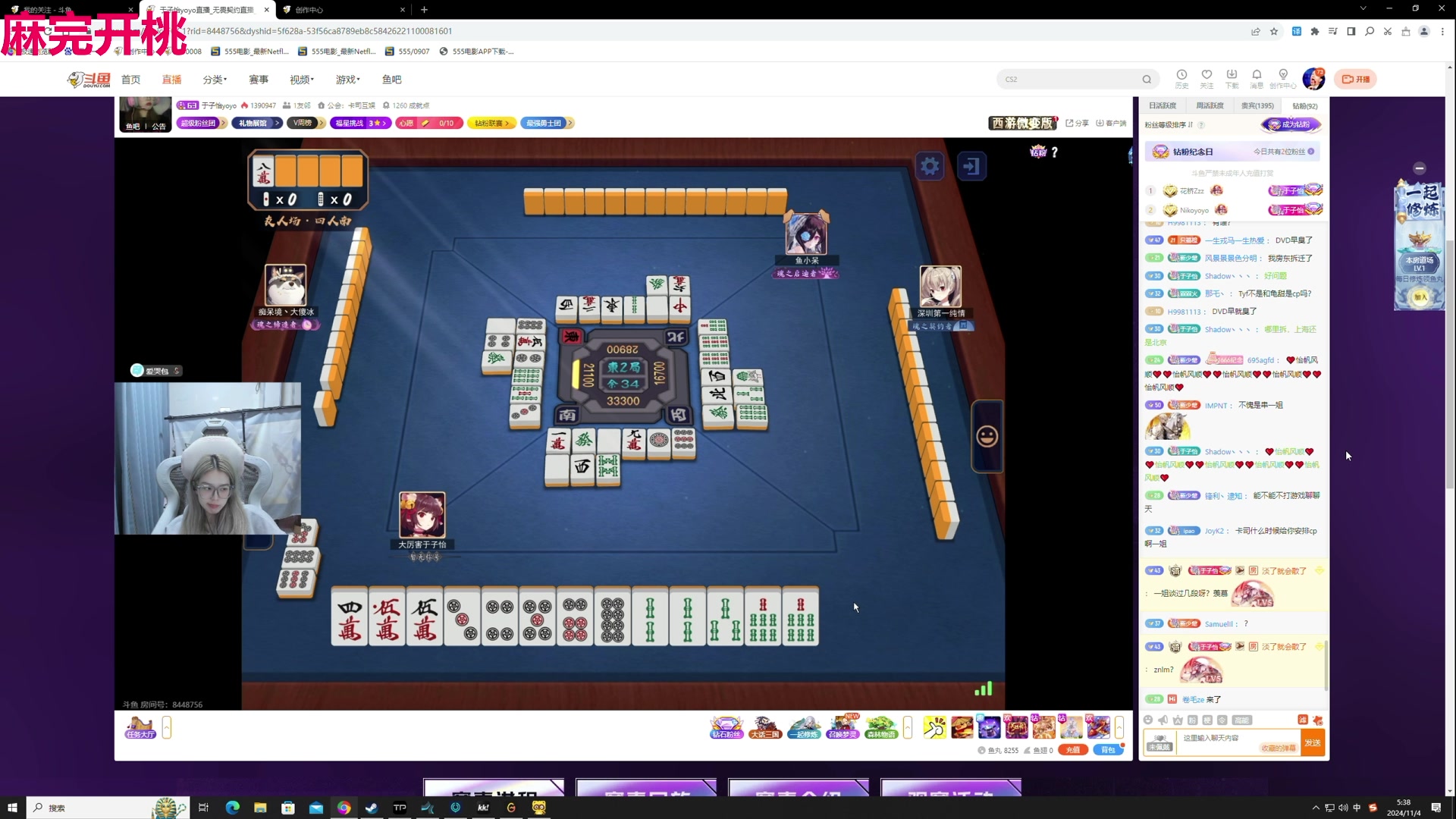Toggle the red 滤 danmaku filter

click(x=1302, y=720)
